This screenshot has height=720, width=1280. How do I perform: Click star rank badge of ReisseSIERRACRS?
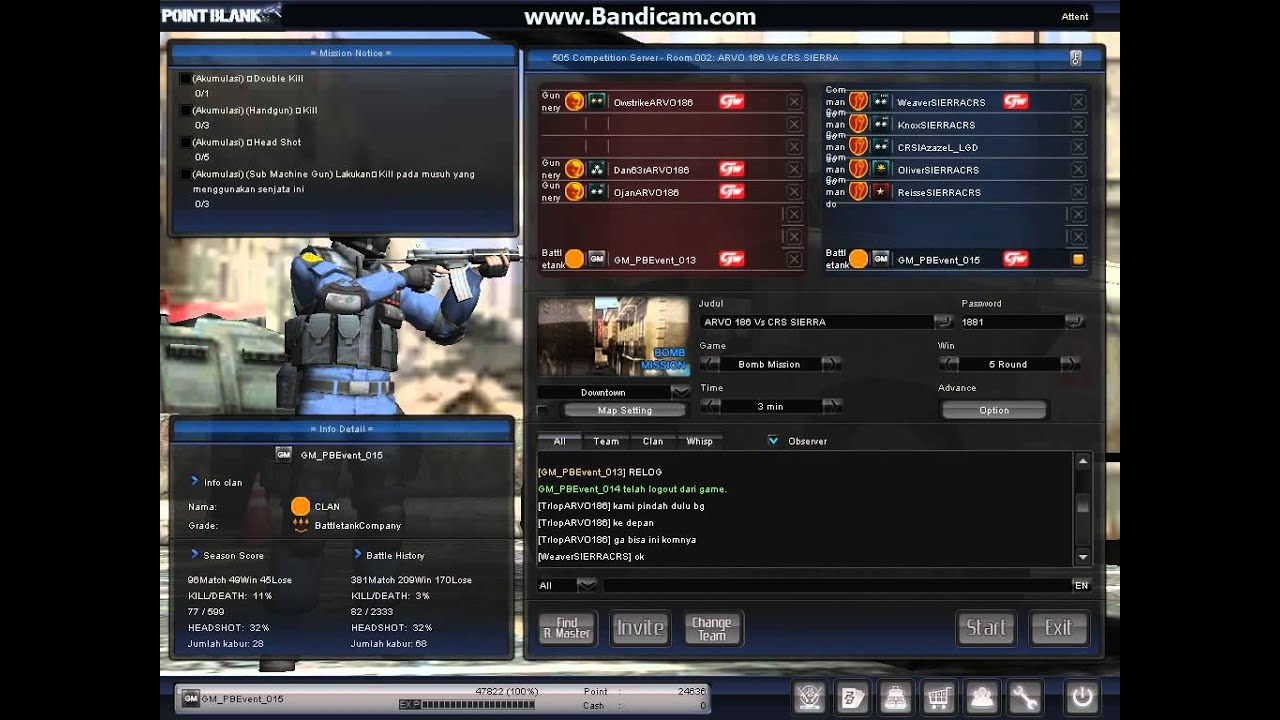(881, 192)
